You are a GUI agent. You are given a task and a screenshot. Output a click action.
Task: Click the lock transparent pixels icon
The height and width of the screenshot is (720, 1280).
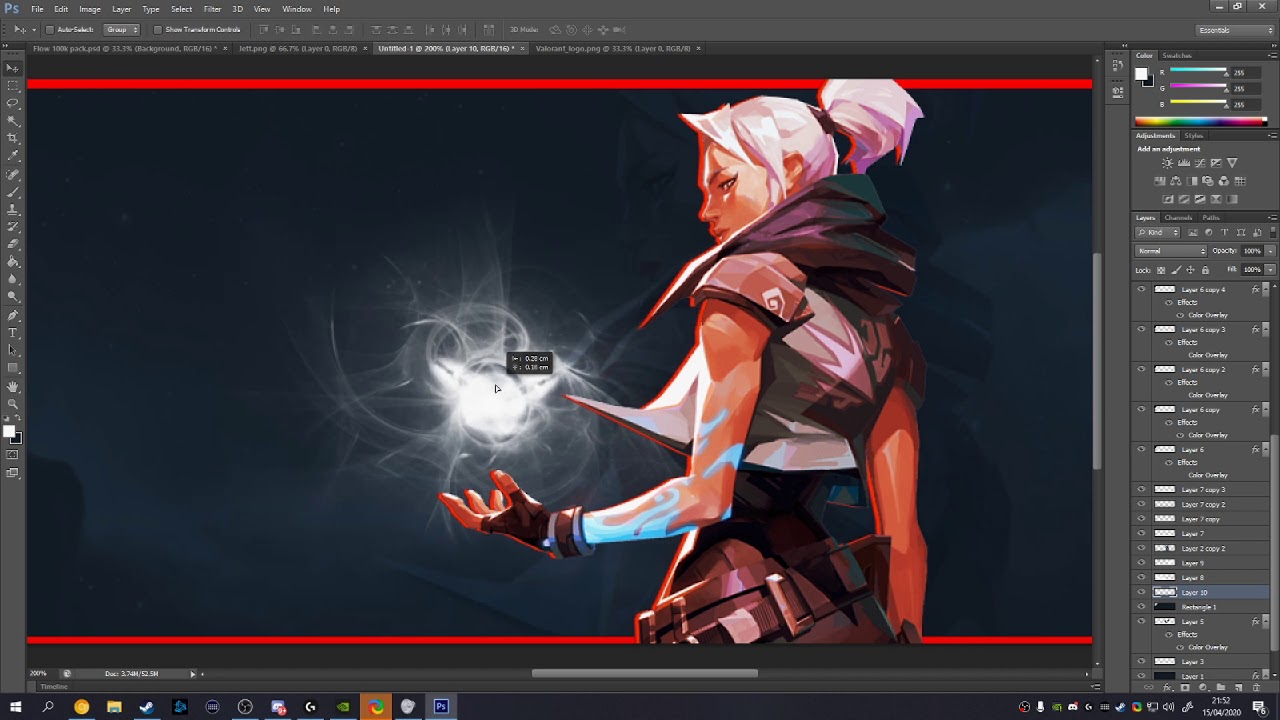pos(1161,270)
